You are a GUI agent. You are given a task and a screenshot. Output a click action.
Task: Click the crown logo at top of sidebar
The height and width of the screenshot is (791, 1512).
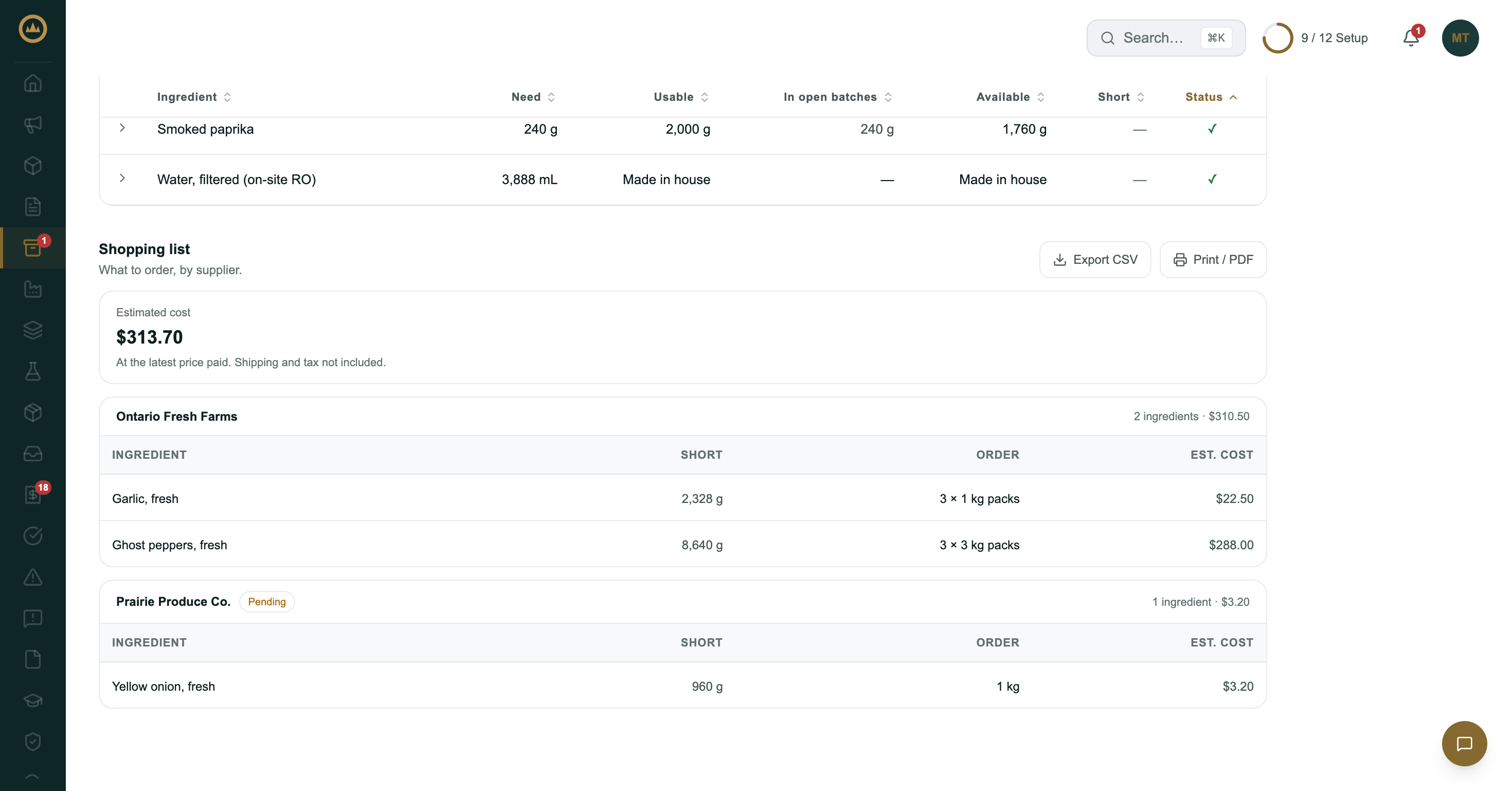(33, 29)
